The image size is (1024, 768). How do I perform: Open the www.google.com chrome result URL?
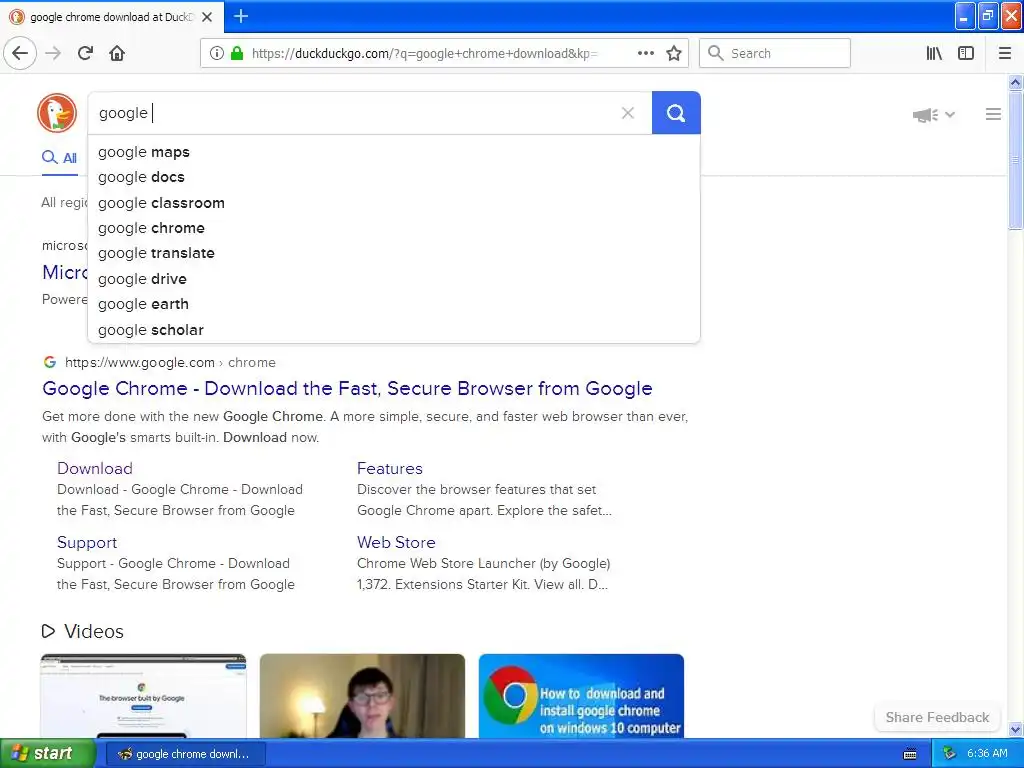click(170, 362)
